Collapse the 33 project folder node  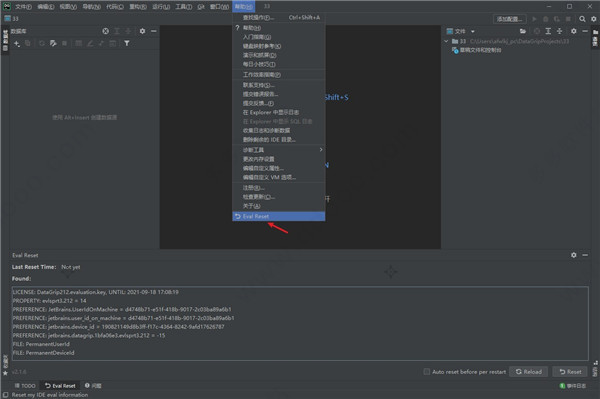[x=446, y=41]
